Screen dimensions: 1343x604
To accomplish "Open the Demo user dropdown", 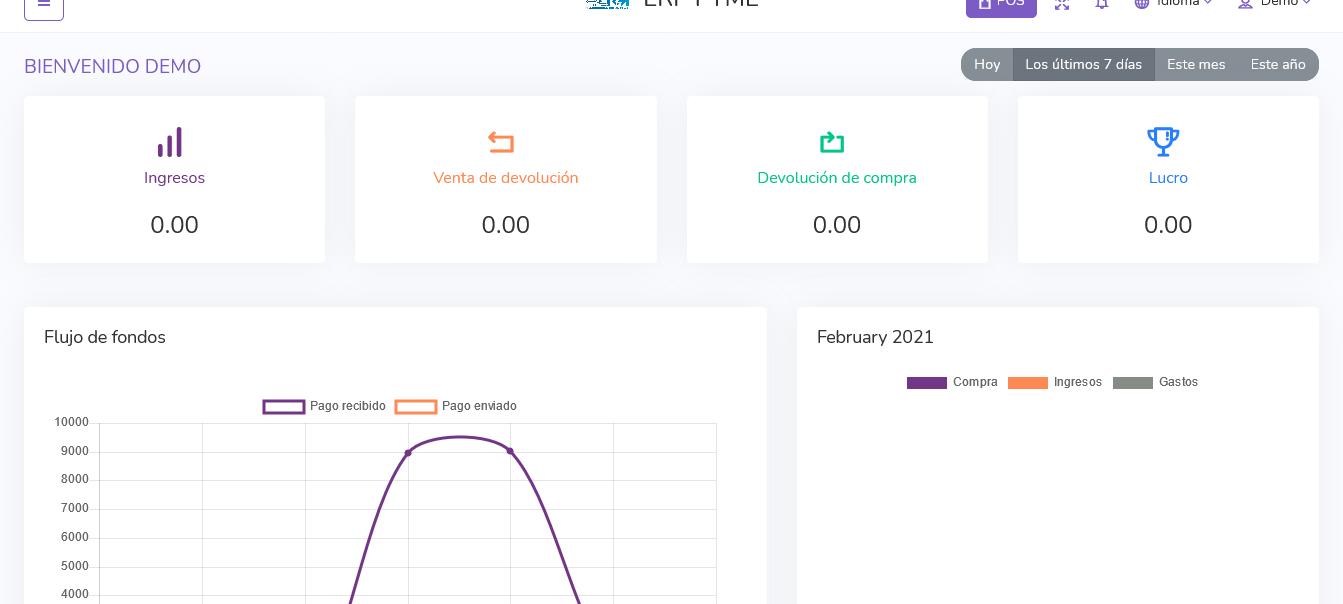I will pos(1275,4).
